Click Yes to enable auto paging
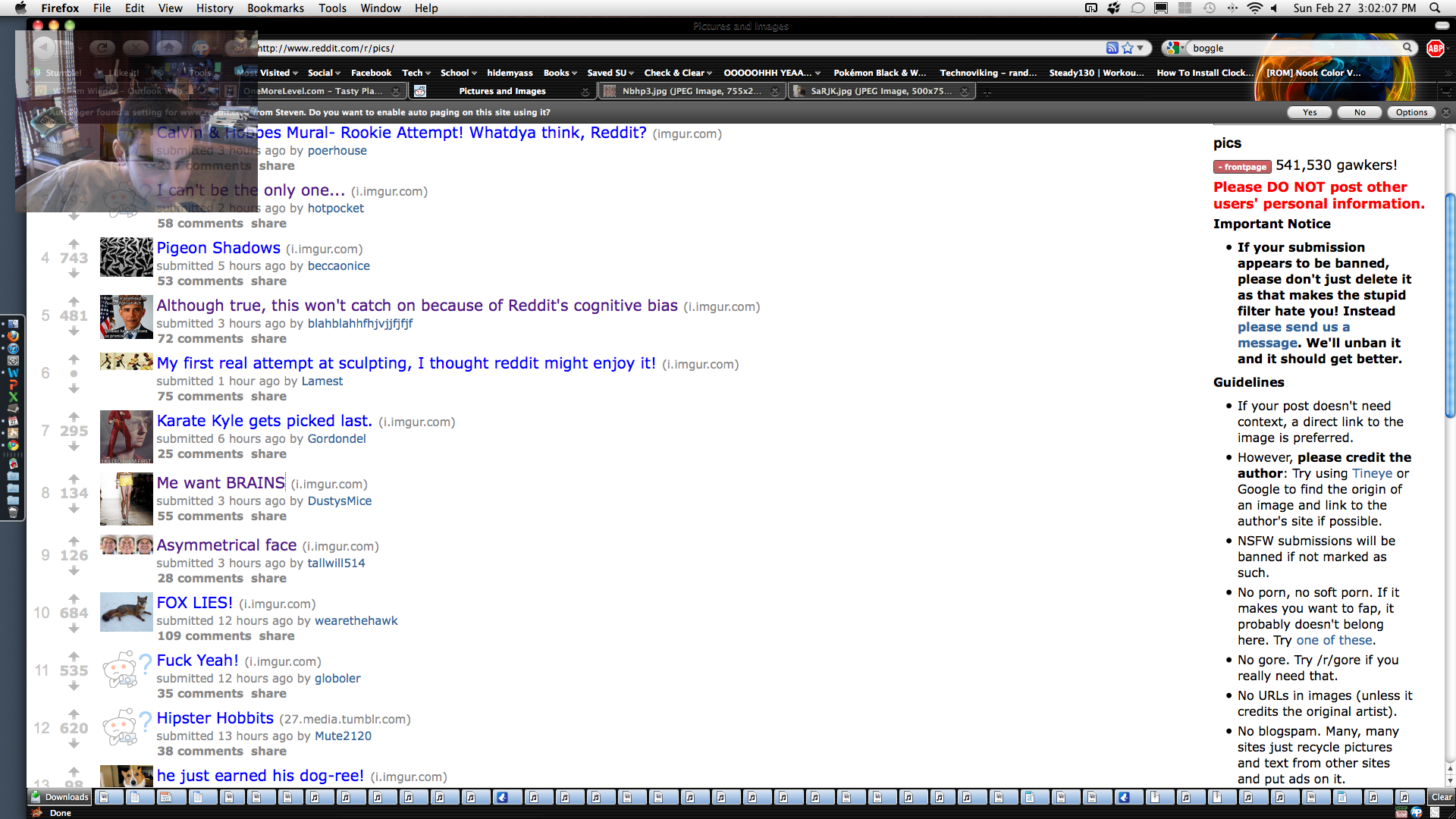The image size is (1456, 819). (x=1310, y=112)
